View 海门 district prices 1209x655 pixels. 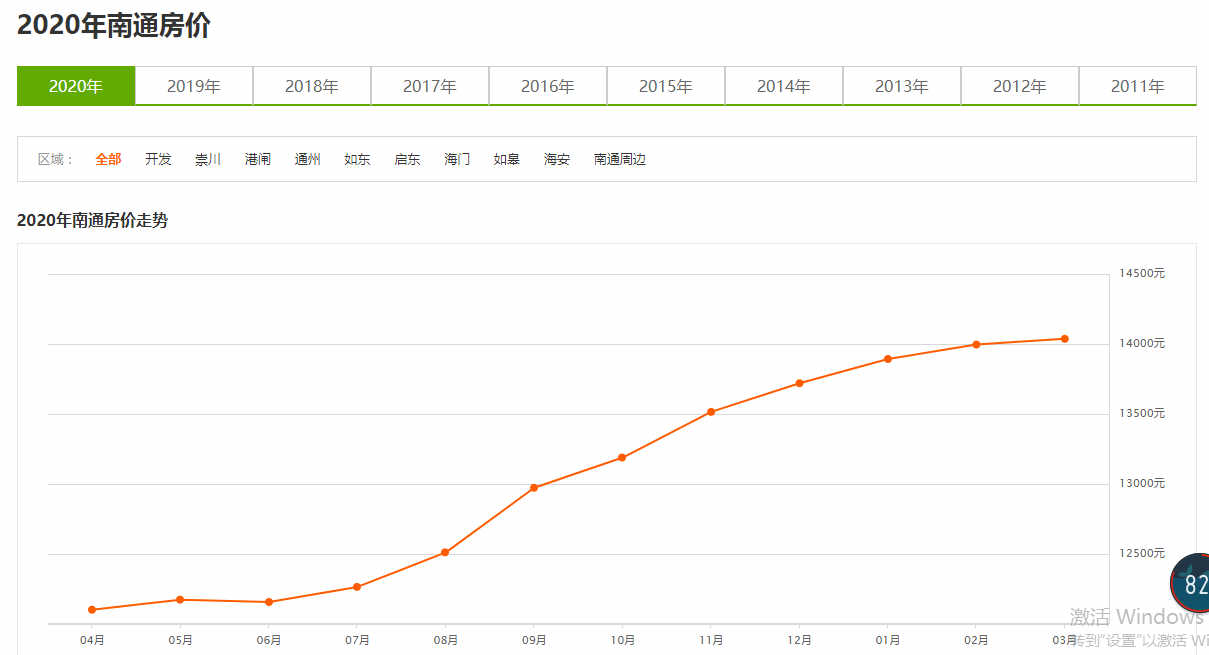tap(456, 158)
